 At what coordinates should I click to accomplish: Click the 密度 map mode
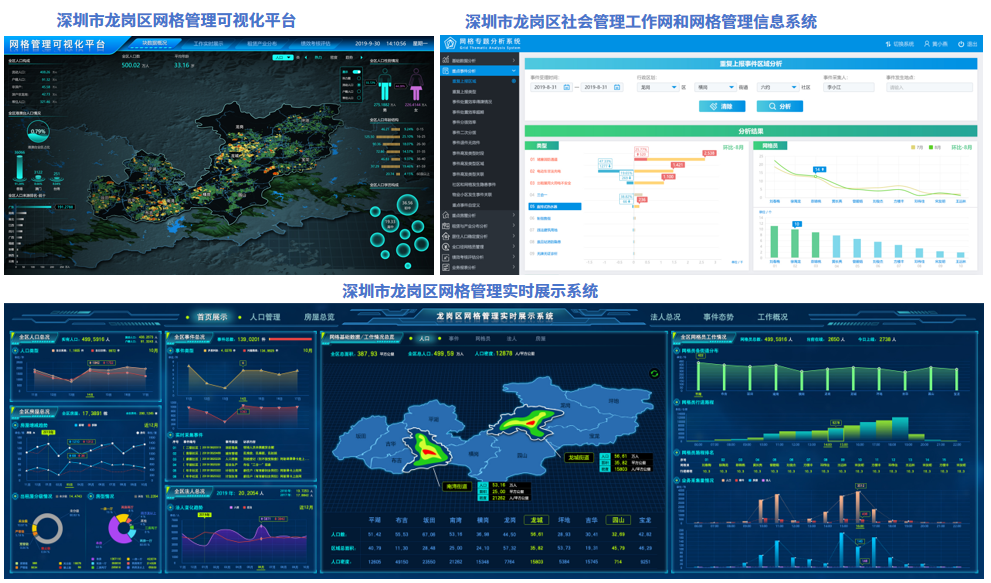(334, 58)
